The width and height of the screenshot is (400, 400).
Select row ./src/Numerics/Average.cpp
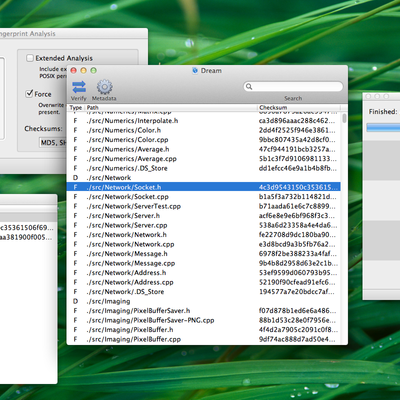coord(203,159)
